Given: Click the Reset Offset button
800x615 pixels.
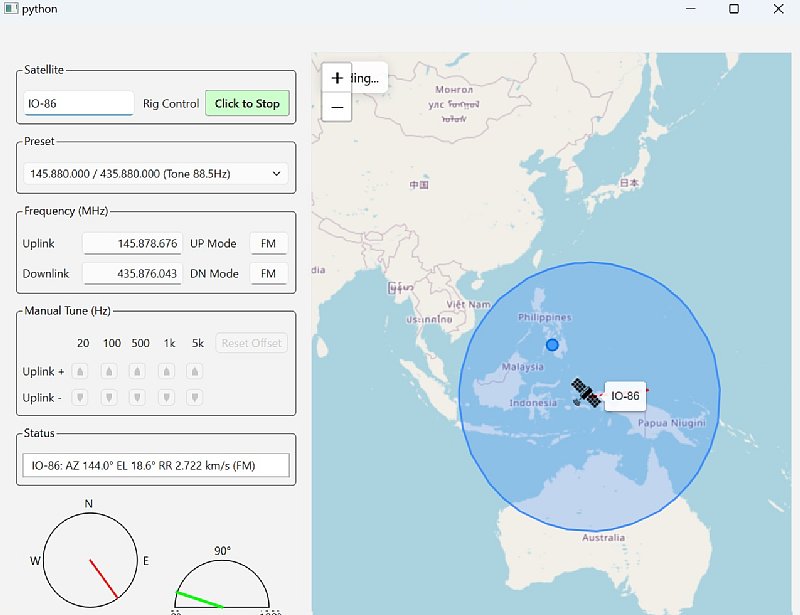Looking at the screenshot, I should click(251, 343).
